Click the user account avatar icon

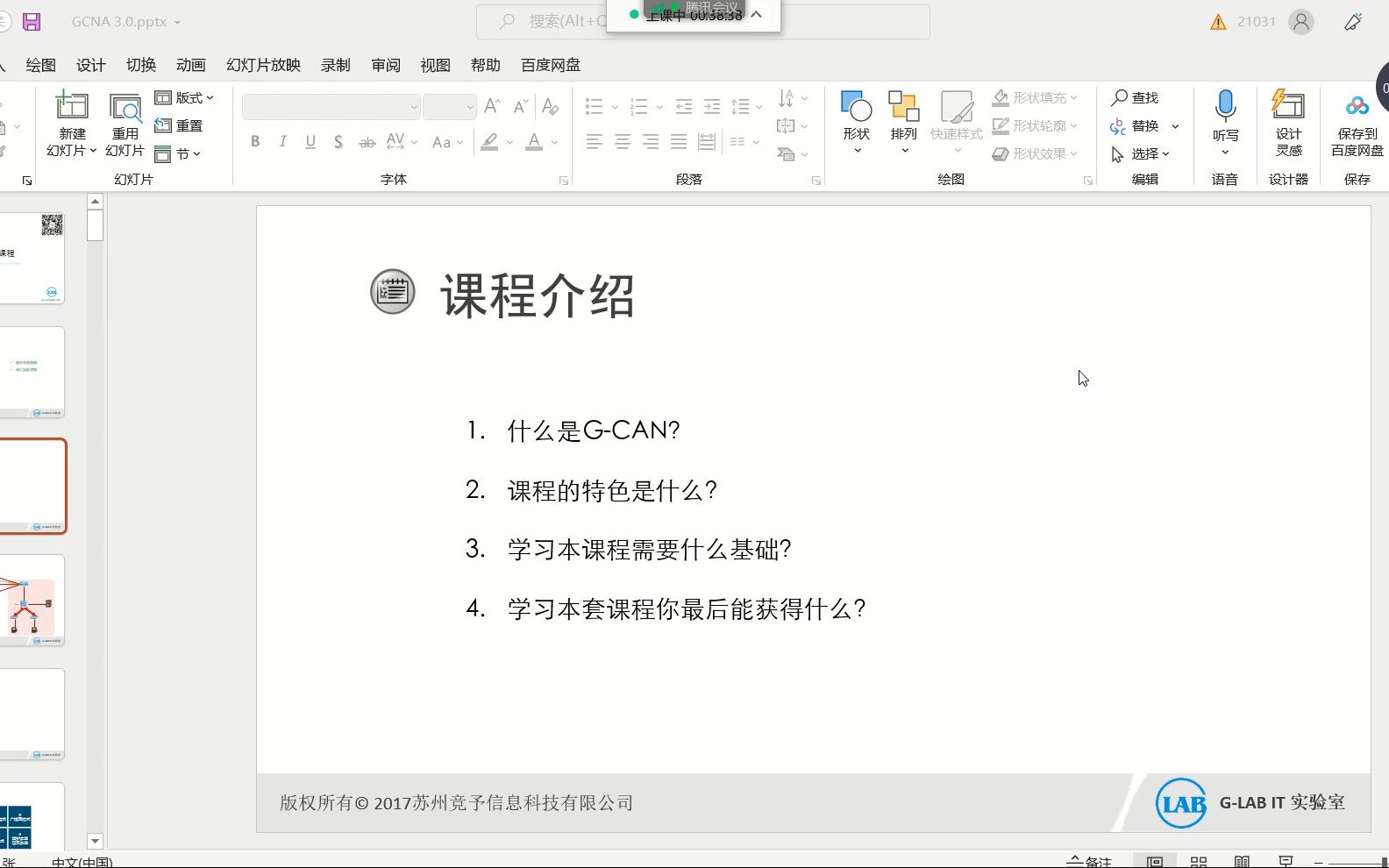pyautogui.click(x=1301, y=22)
